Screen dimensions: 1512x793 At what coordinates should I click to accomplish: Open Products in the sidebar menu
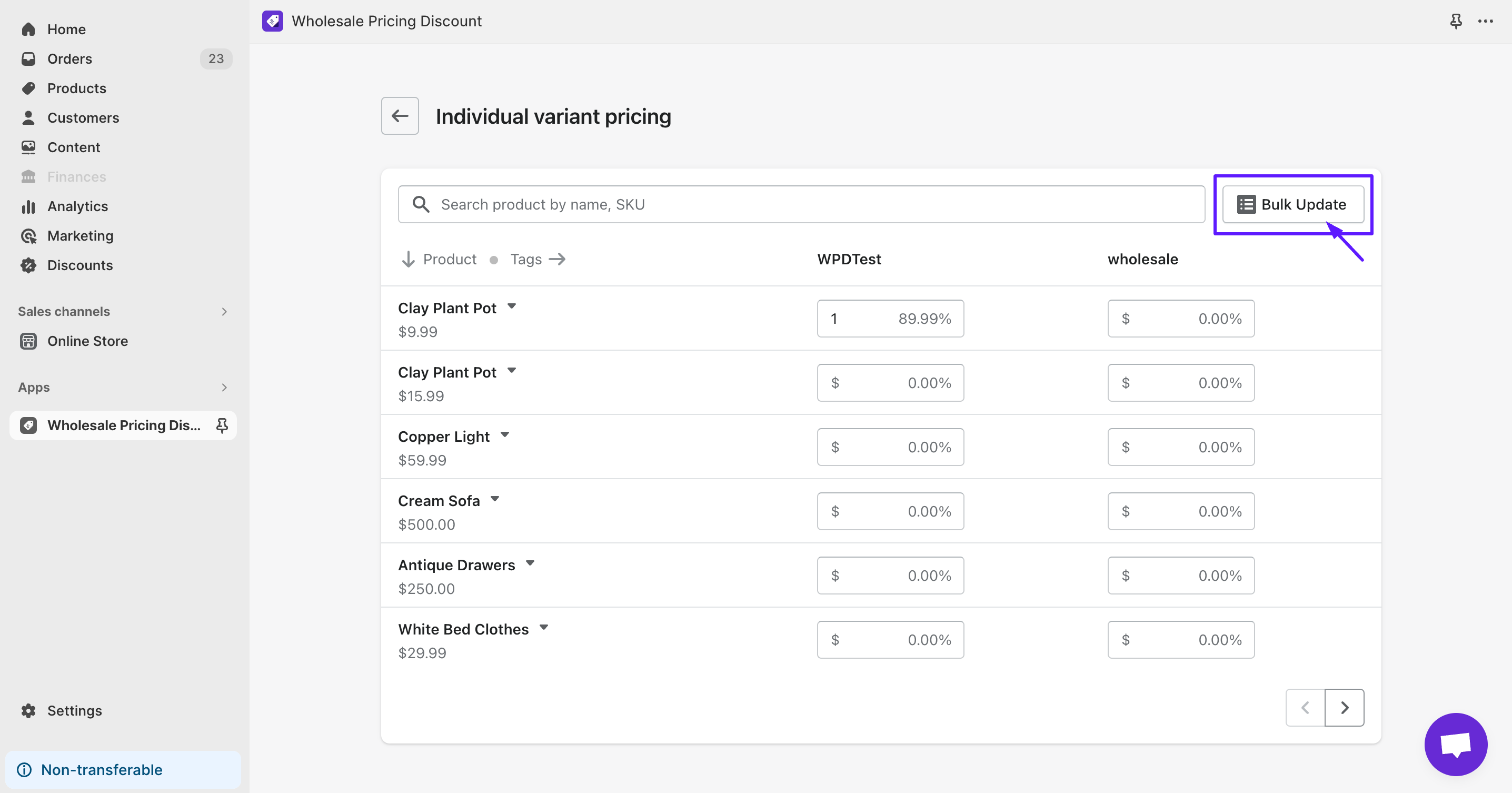[123, 88]
